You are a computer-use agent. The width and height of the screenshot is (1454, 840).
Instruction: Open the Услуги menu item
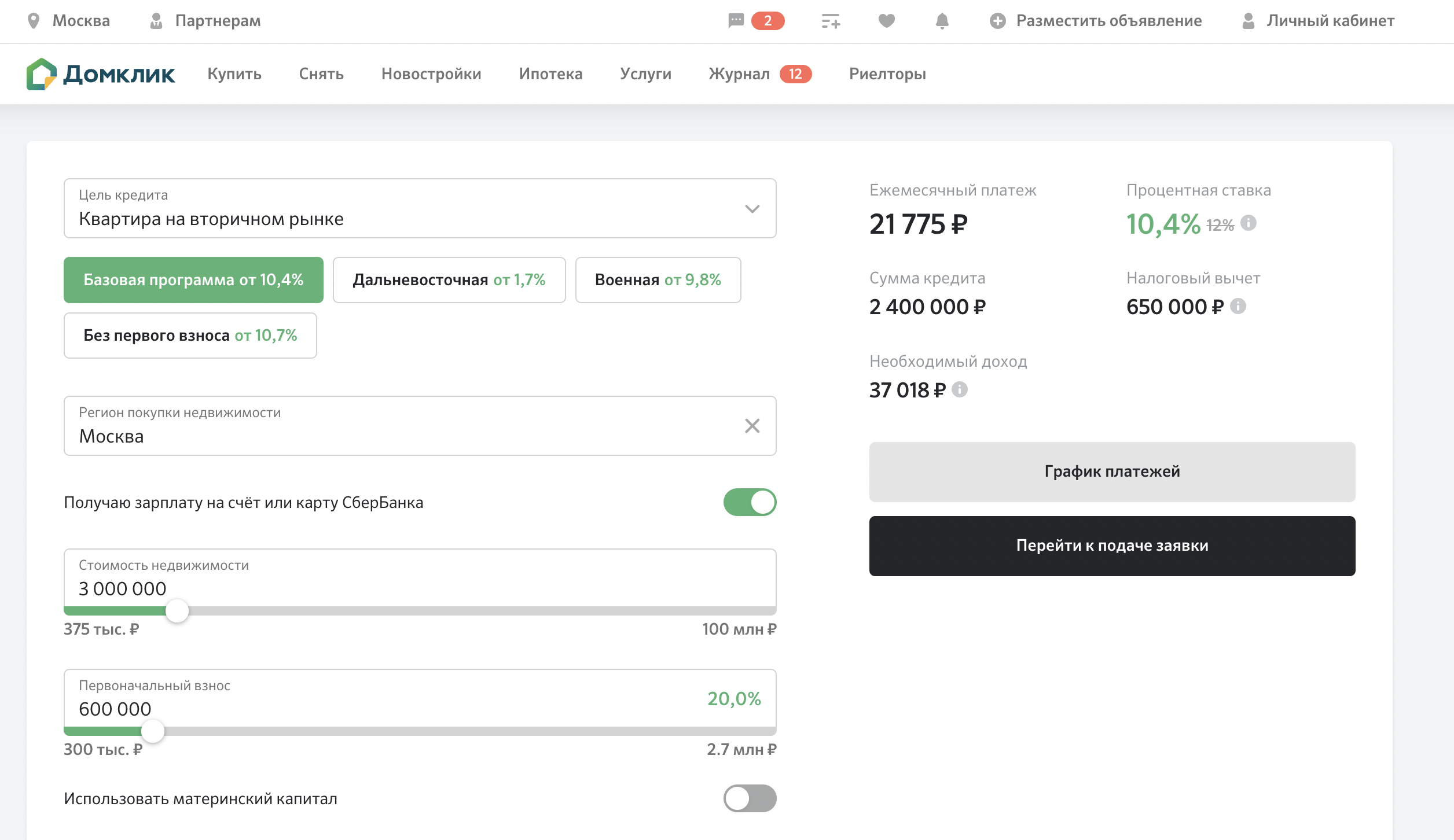click(645, 74)
